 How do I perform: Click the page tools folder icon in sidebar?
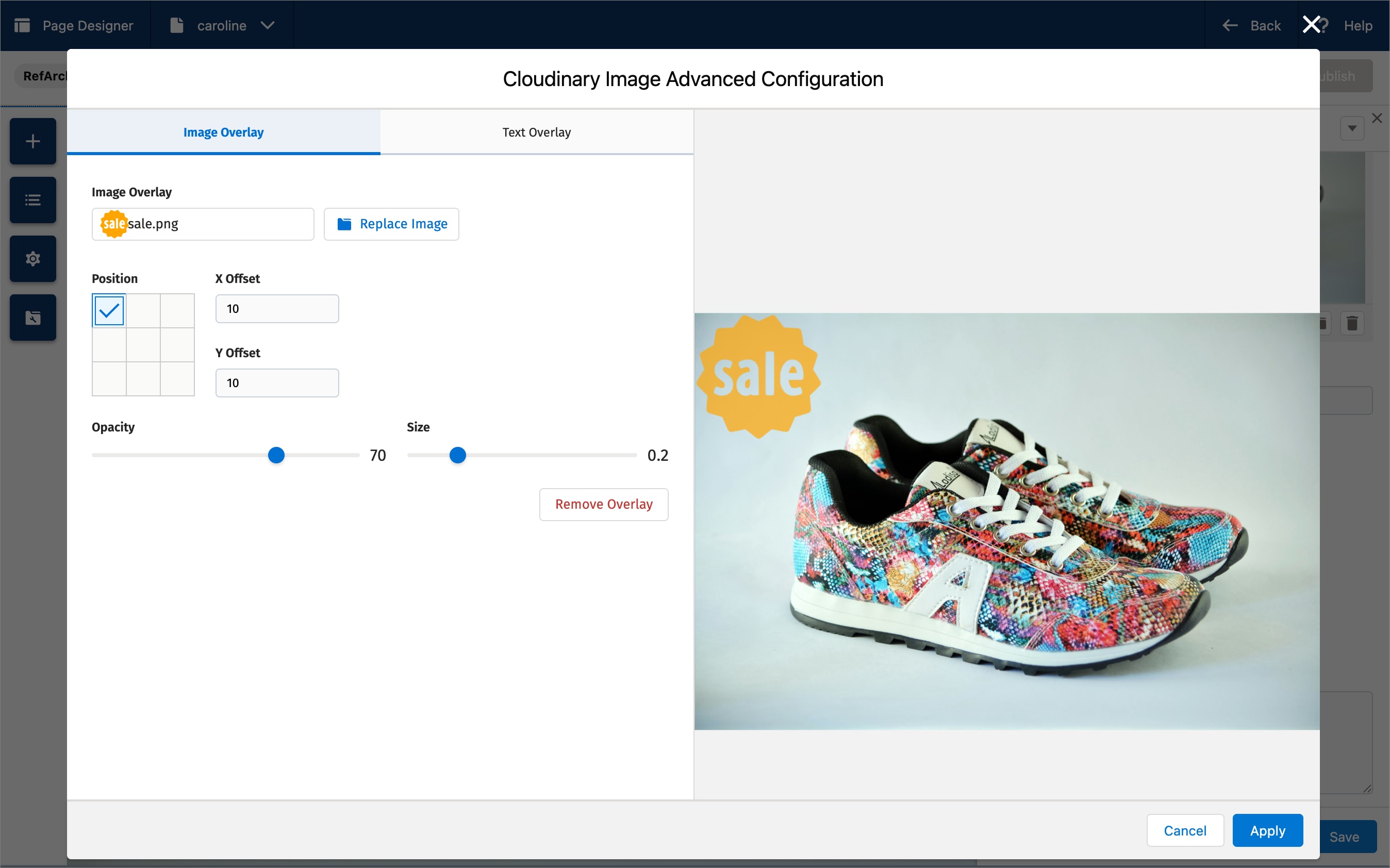[32, 317]
